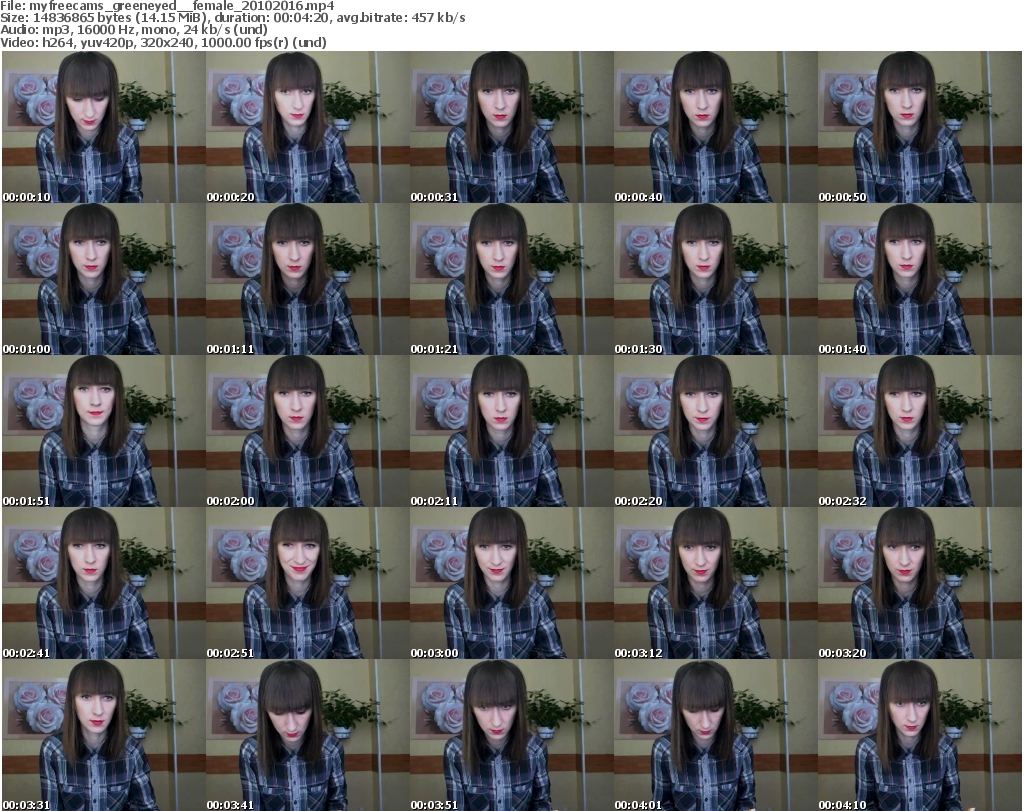Select the thumbnail frame stamped 00:00:20

(308, 127)
